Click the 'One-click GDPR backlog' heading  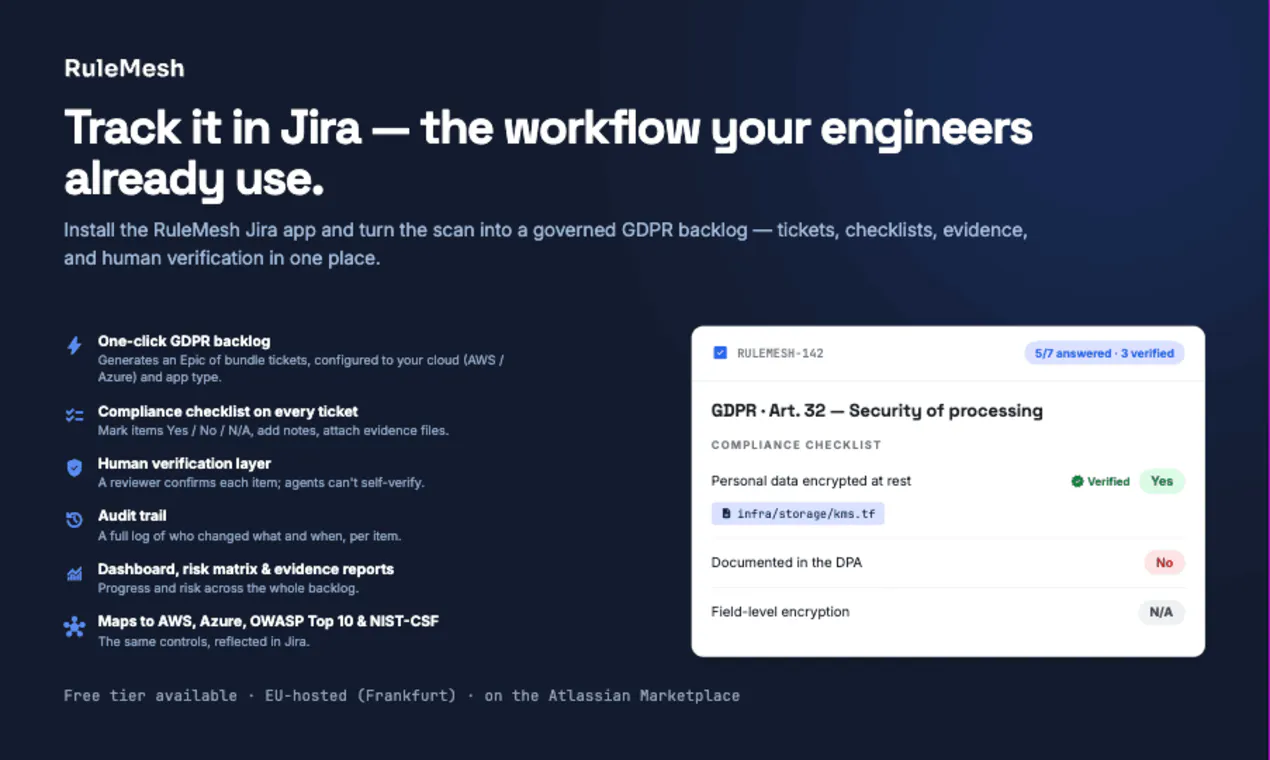(184, 341)
